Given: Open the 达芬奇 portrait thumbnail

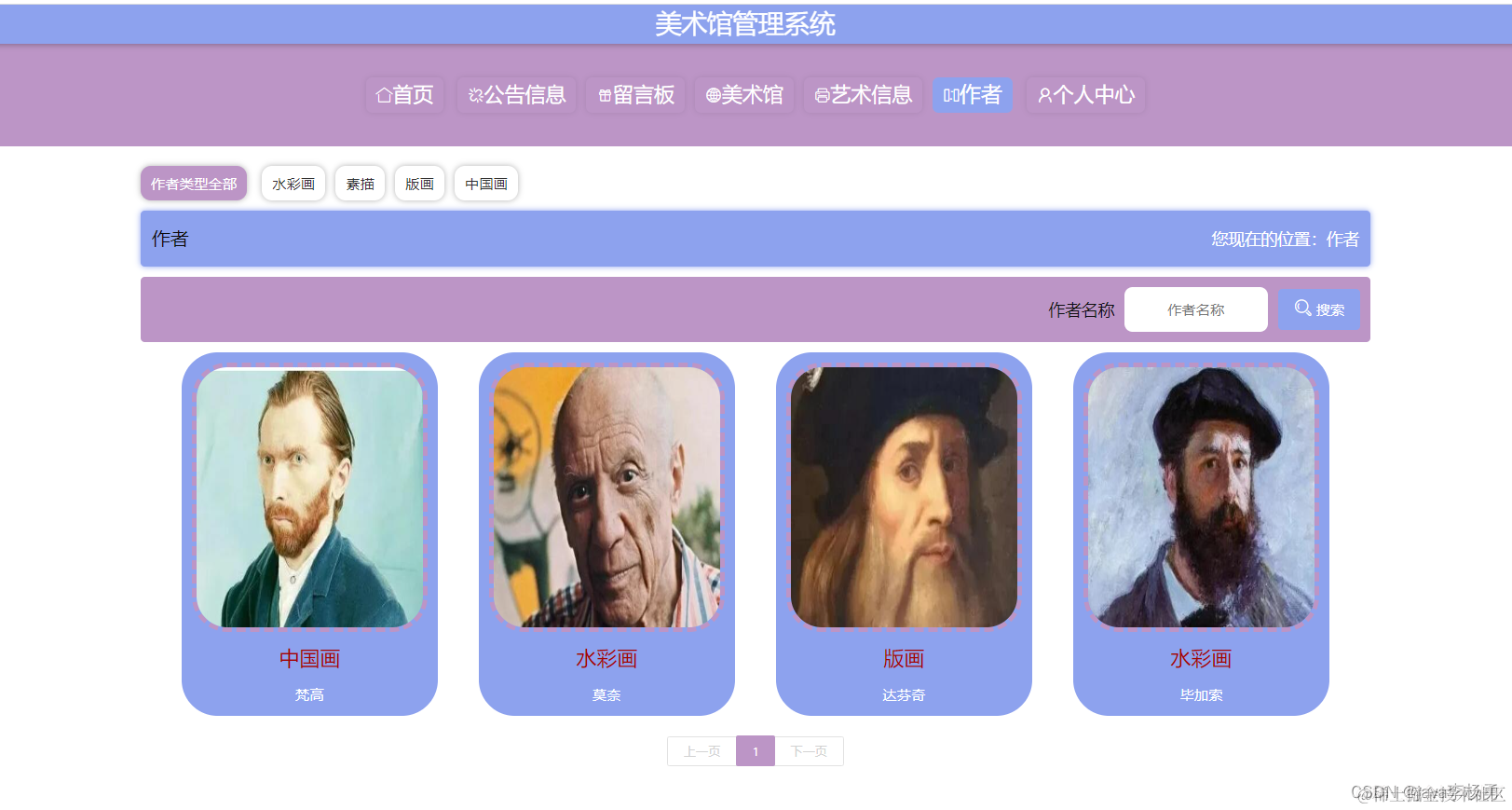Looking at the screenshot, I should (x=904, y=497).
